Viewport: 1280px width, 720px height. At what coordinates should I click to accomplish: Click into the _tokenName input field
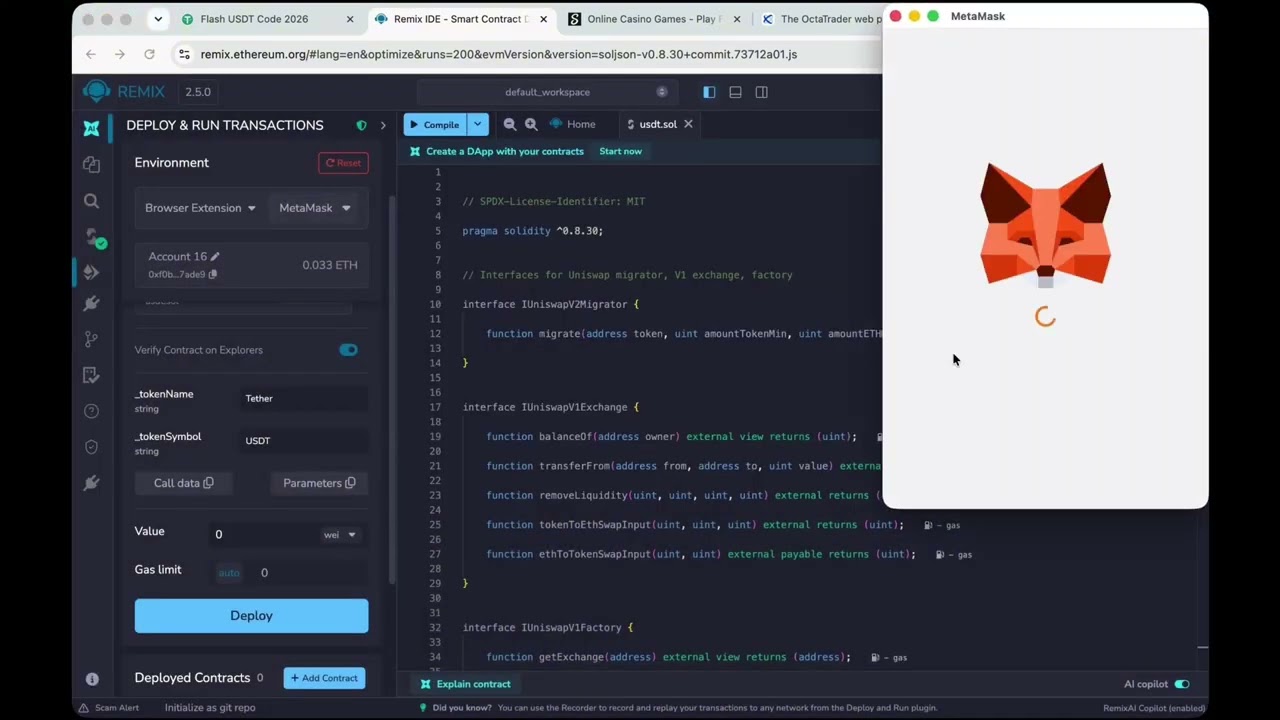[304, 398]
